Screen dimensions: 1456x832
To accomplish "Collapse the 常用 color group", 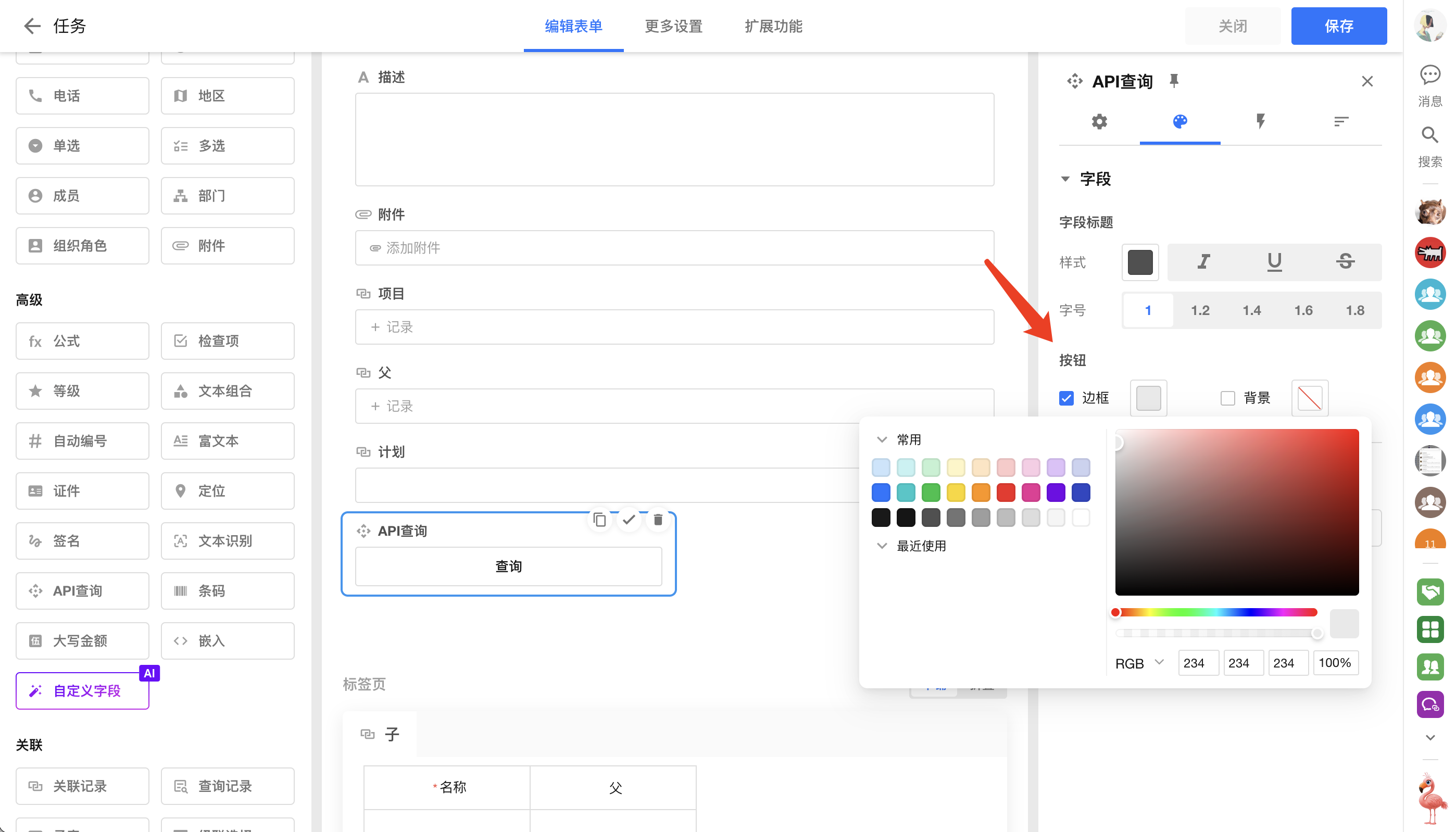I will (882, 439).
